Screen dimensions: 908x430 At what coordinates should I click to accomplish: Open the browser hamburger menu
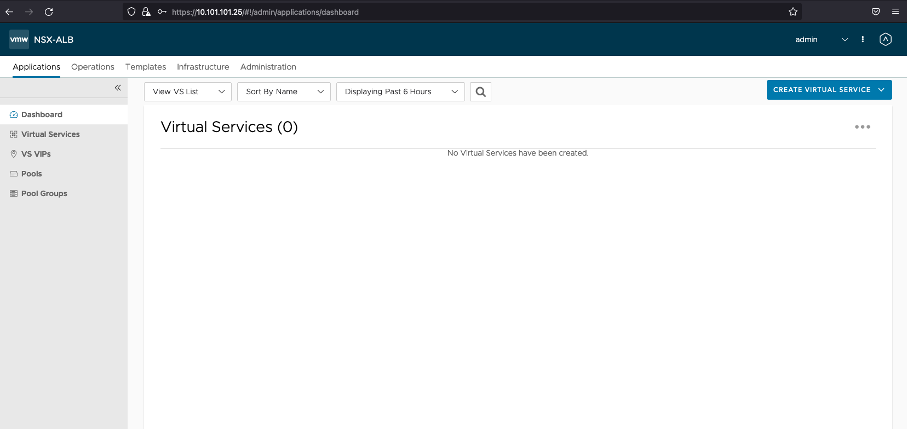(895, 12)
